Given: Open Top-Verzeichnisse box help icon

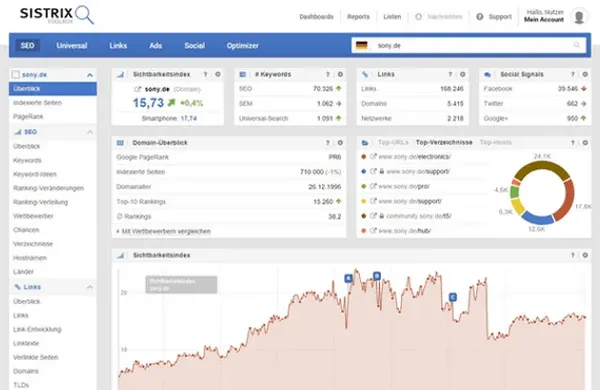Looking at the screenshot, I should [x=573, y=143].
